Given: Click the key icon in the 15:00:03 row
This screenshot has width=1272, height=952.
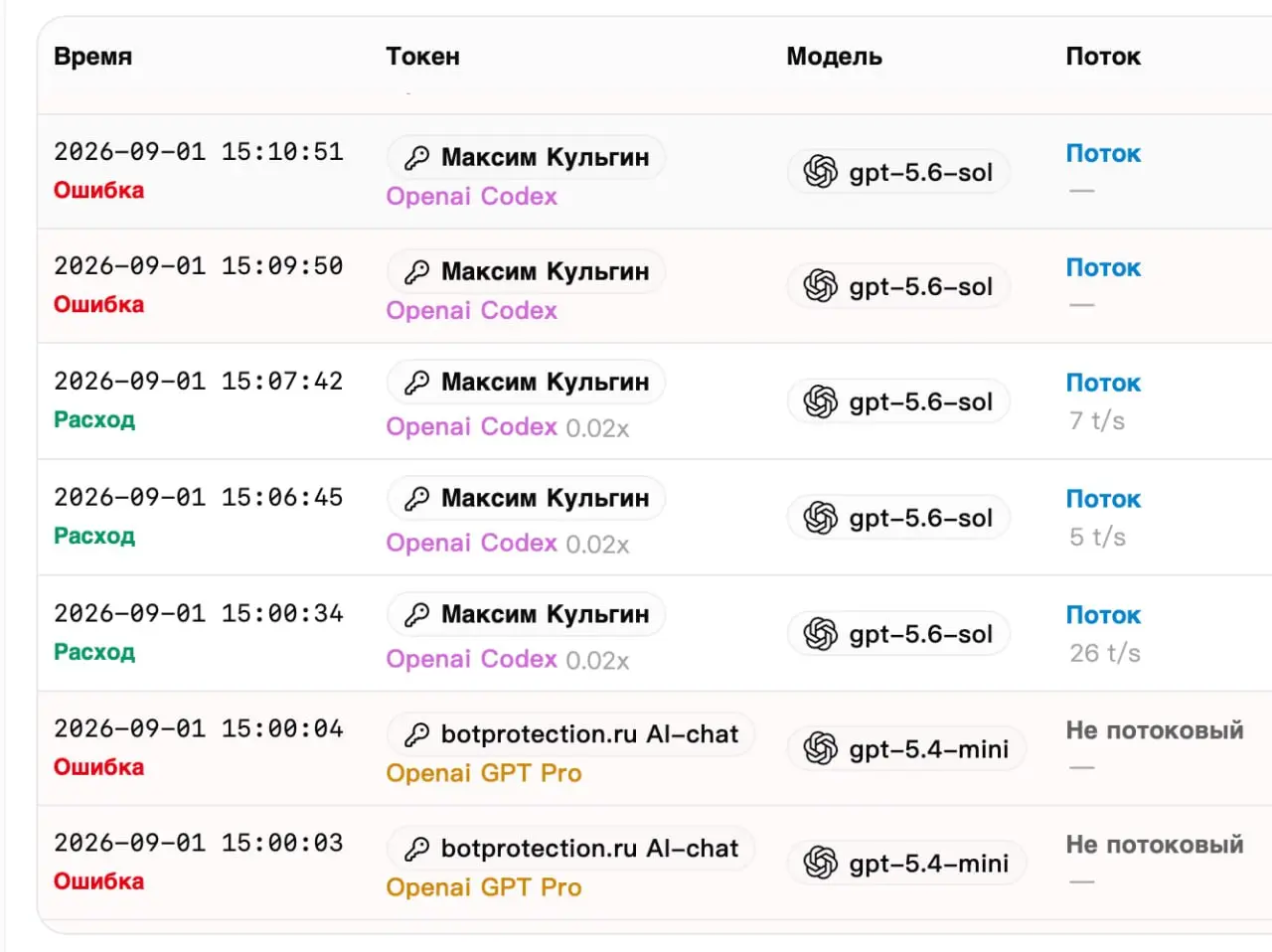Looking at the screenshot, I should [417, 850].
